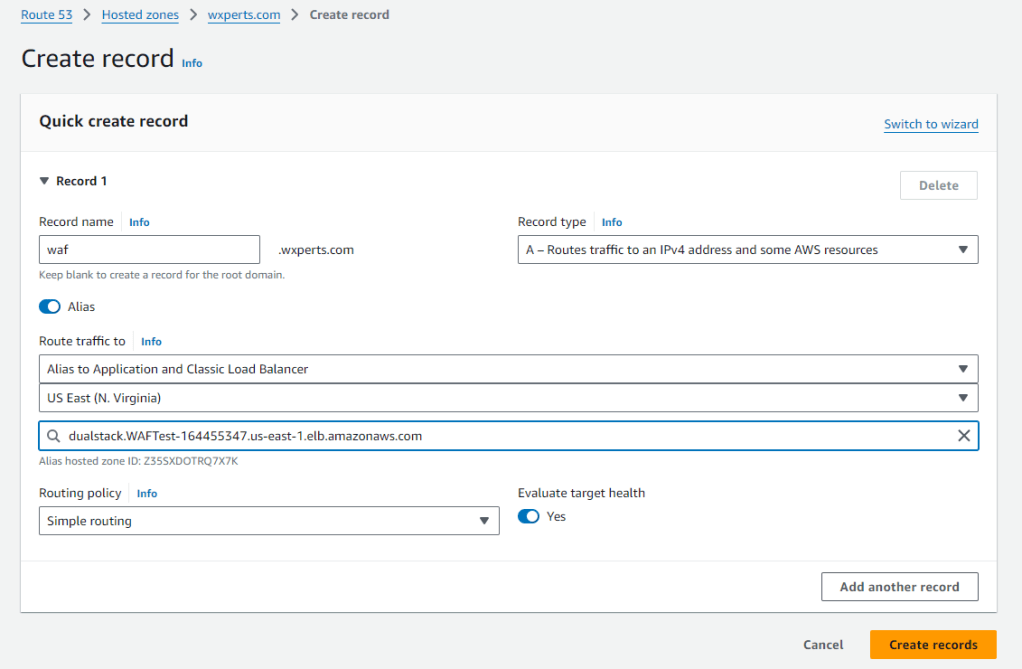Open Info link beside Routing policy
Image resolution: width=1022 pixels, height=669 pixels.
tap(147, 494)
